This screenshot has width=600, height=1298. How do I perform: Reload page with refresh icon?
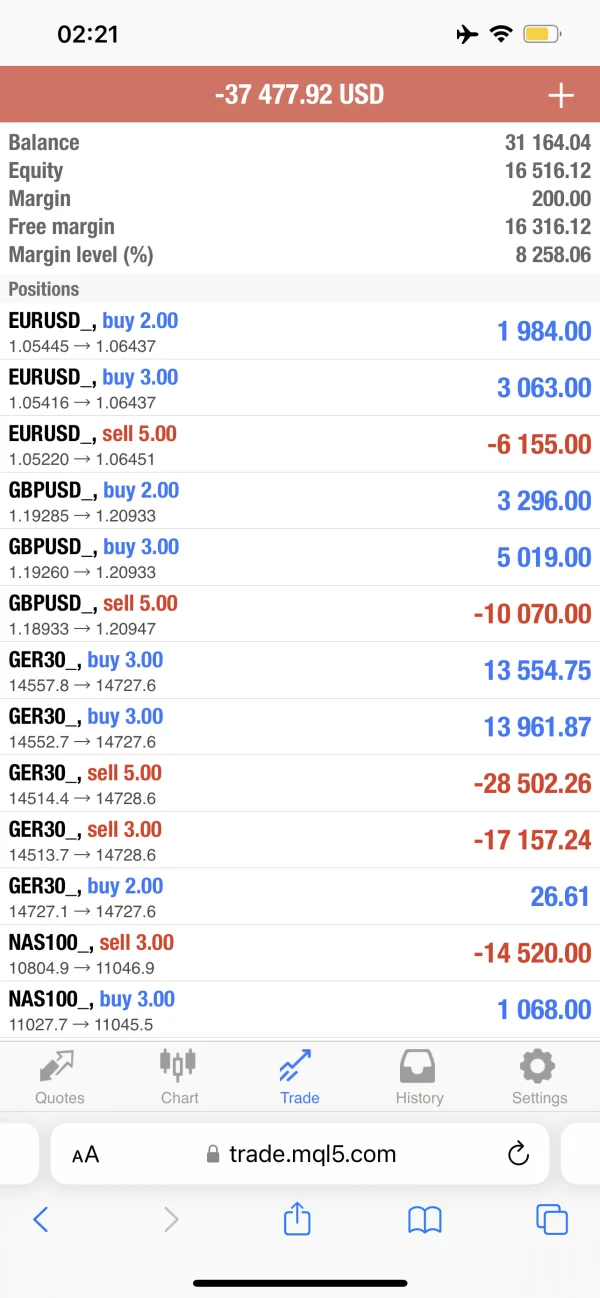(x=518, y=1154)
